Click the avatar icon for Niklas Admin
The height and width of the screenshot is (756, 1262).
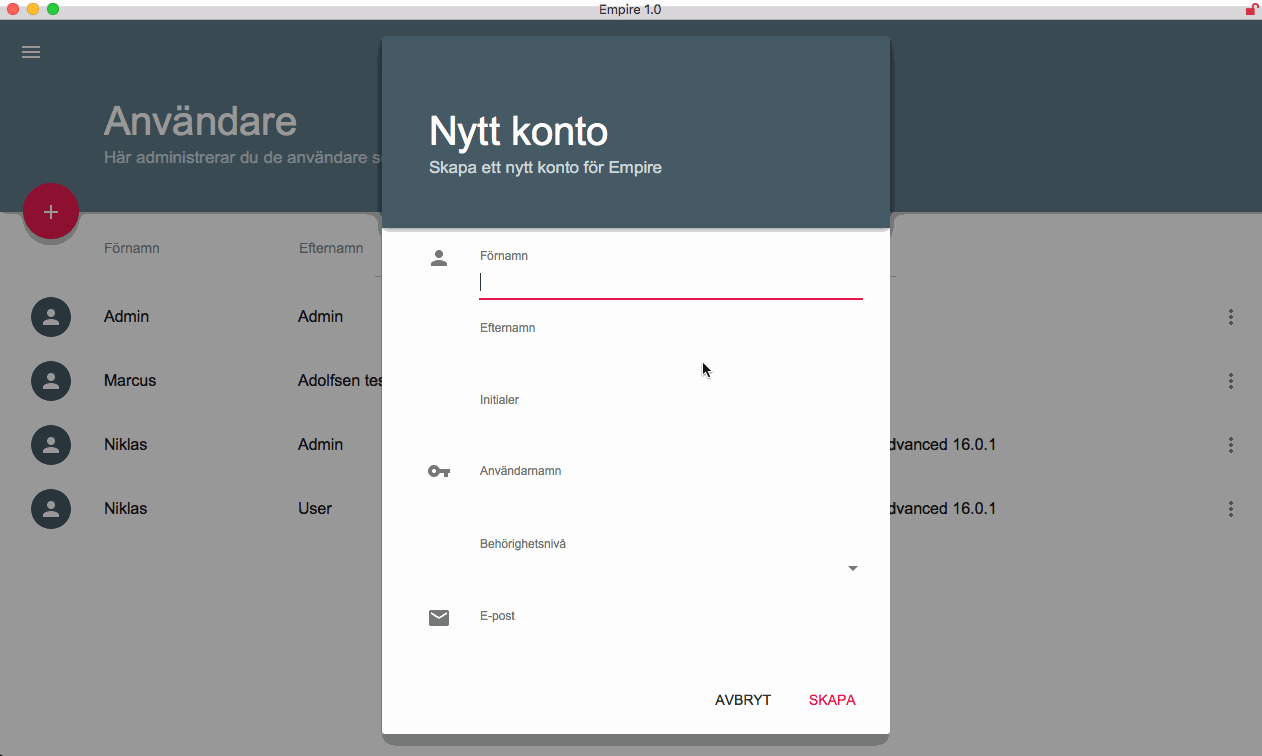[x=51, y=445]
